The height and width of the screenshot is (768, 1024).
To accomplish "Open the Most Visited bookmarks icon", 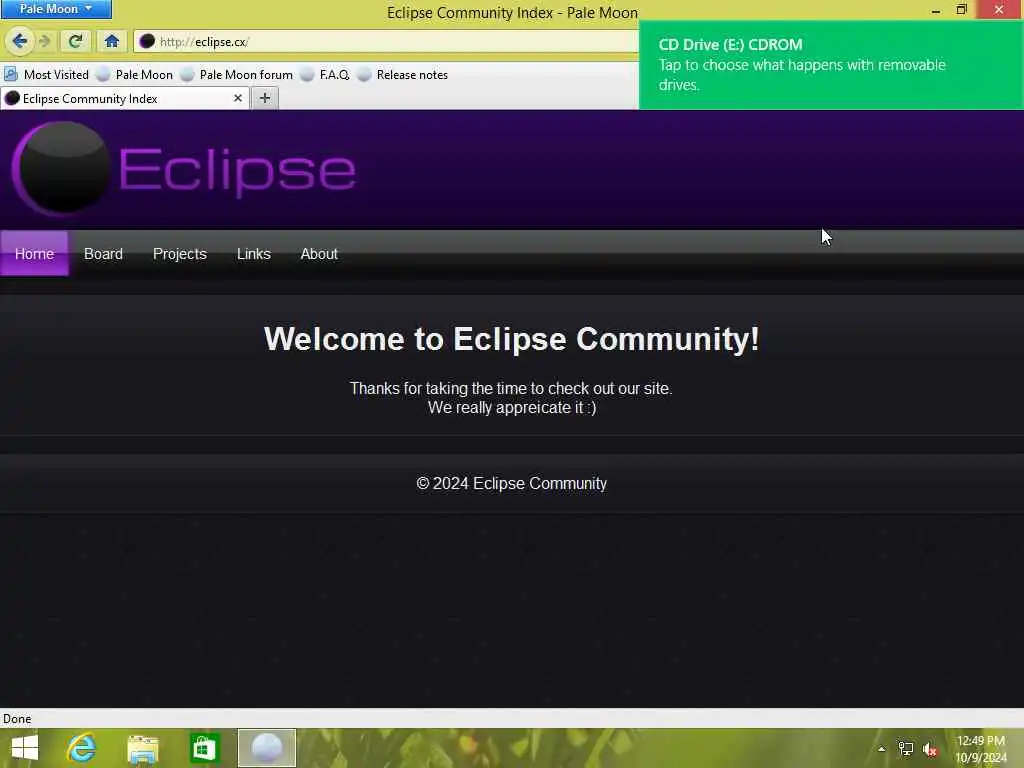I will point(11,74).
